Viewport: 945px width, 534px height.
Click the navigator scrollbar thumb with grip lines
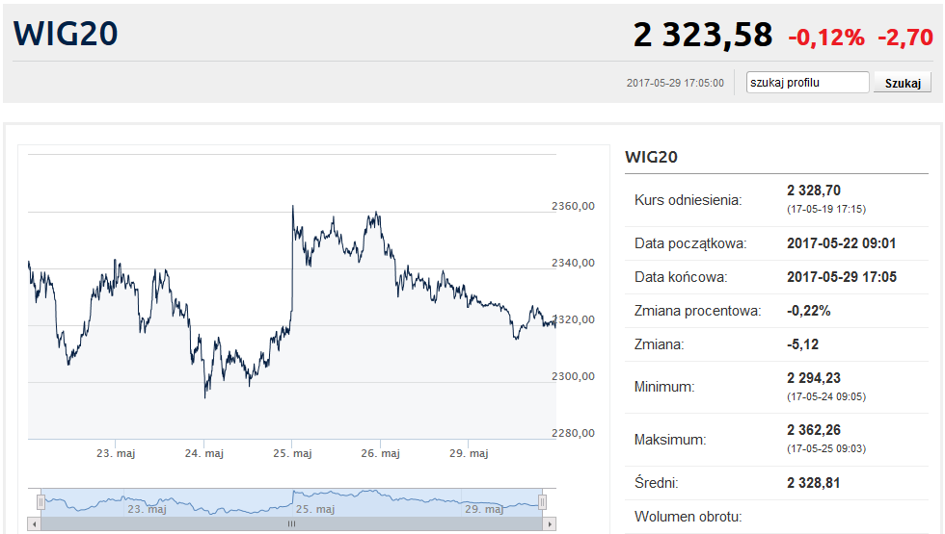(292, 524)
